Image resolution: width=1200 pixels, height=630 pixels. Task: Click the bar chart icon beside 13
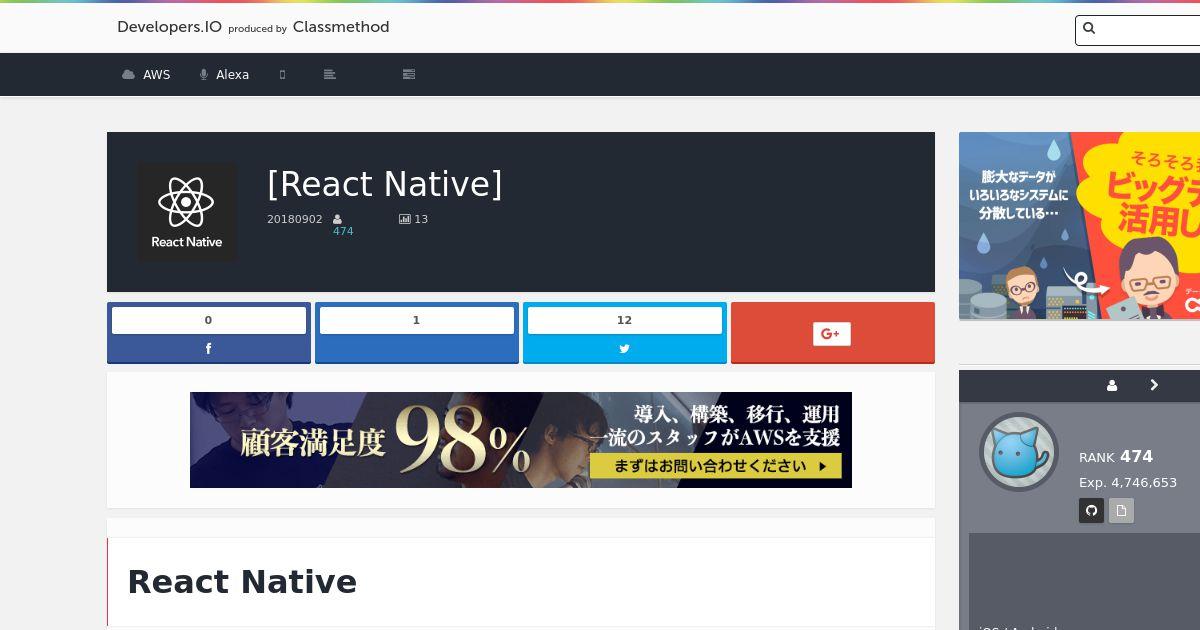click(405, 219)
